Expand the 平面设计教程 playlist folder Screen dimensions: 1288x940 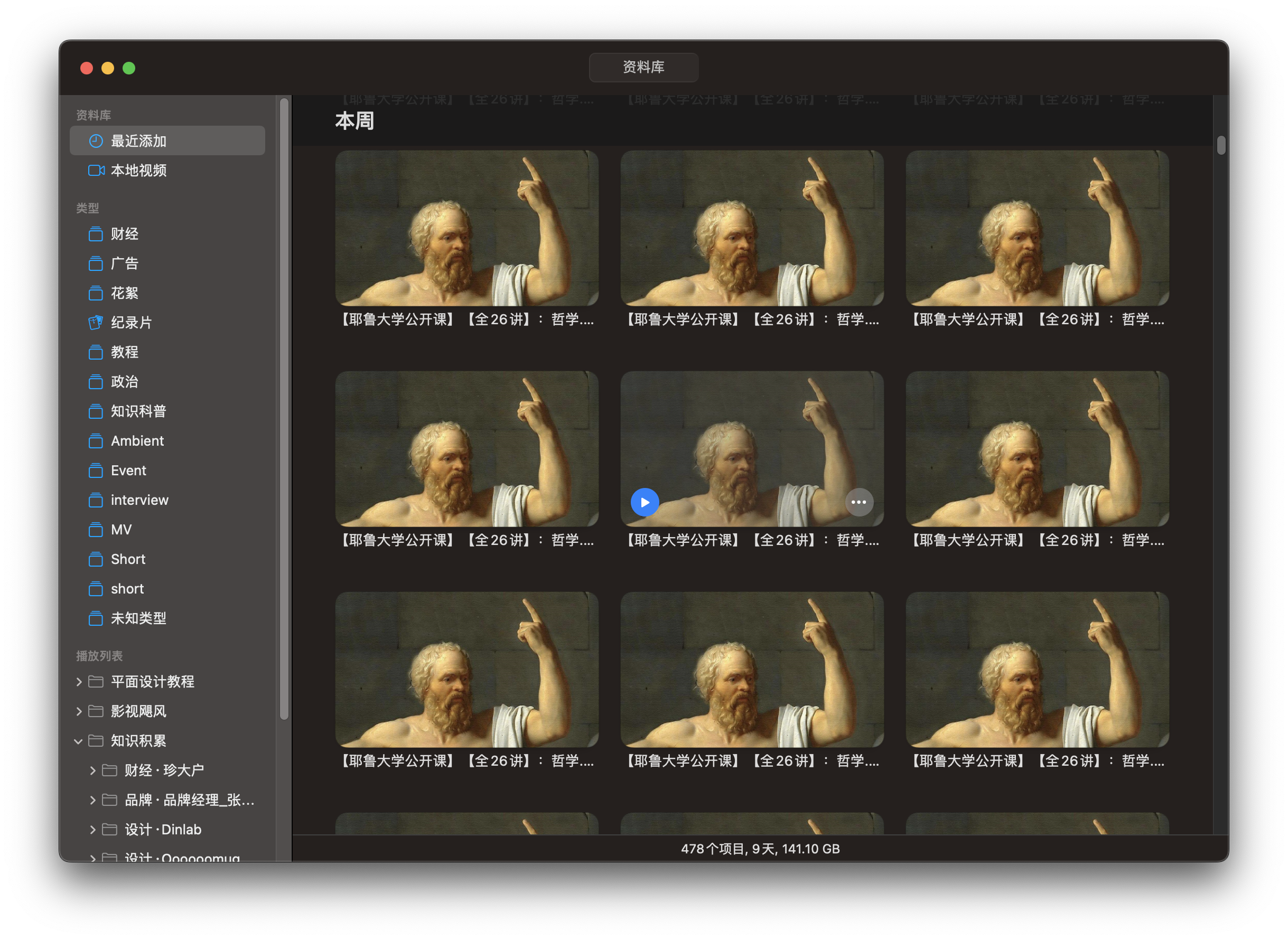(x=79, y=682)
